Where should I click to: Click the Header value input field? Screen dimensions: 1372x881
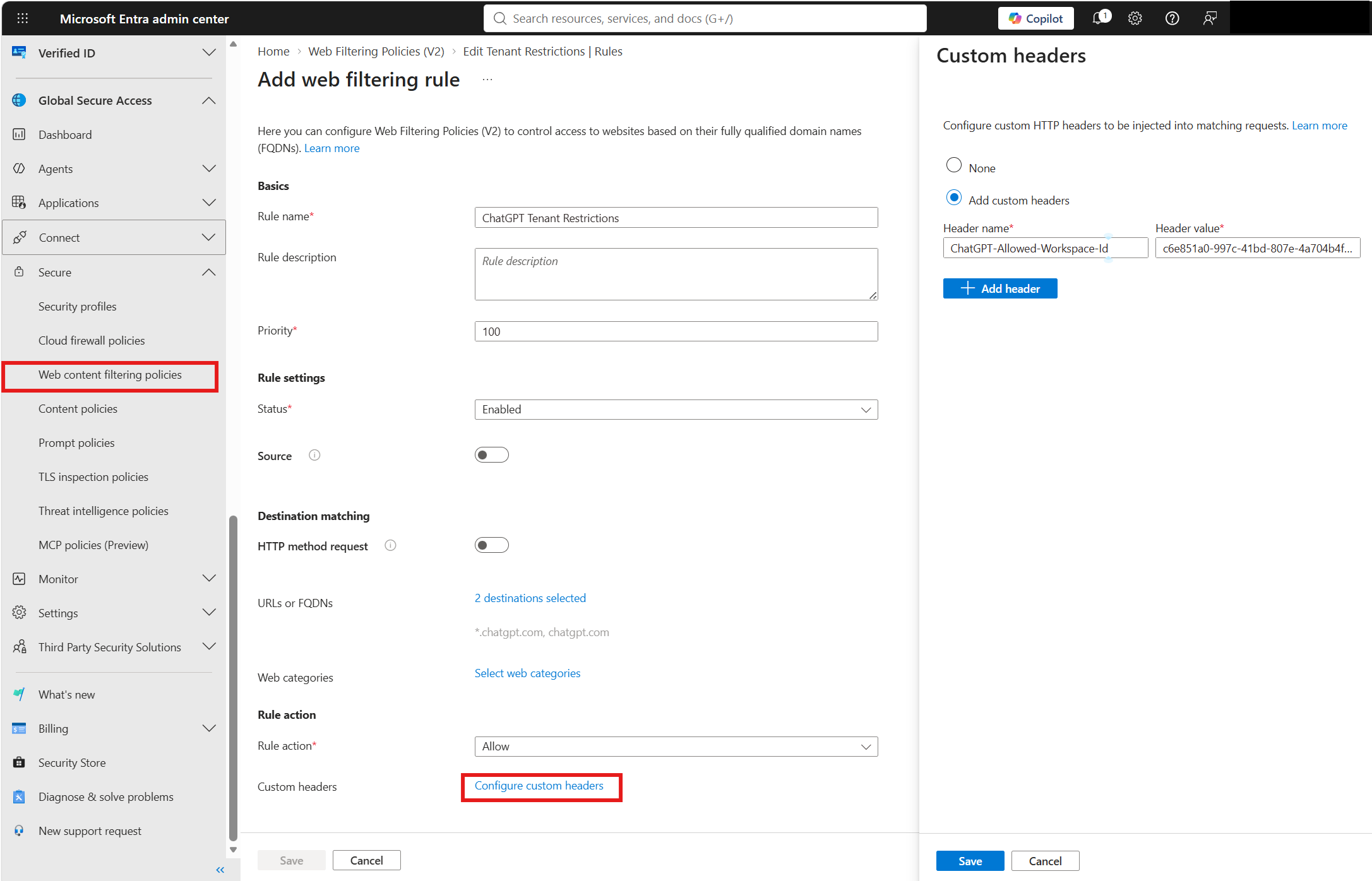coord(1257,248)
